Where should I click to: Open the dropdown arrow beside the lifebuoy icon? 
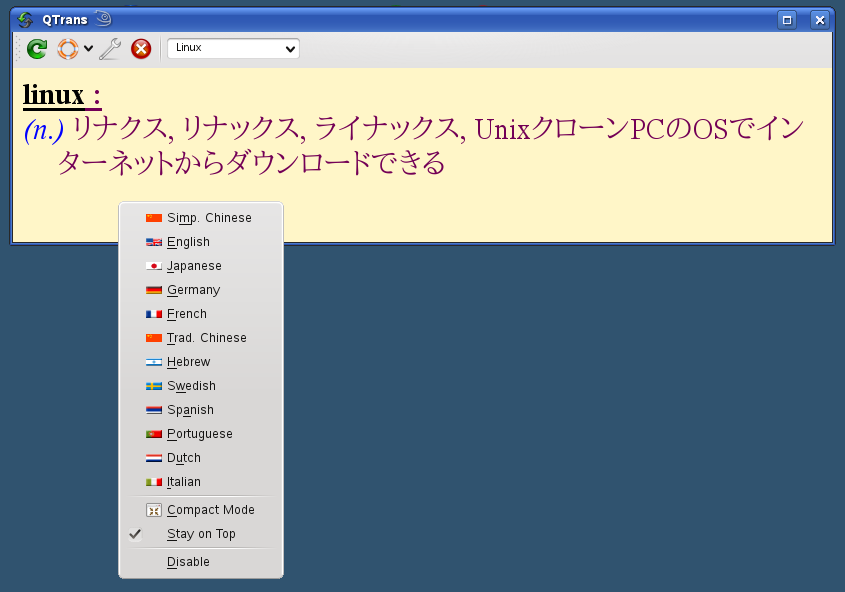[88, 49]
